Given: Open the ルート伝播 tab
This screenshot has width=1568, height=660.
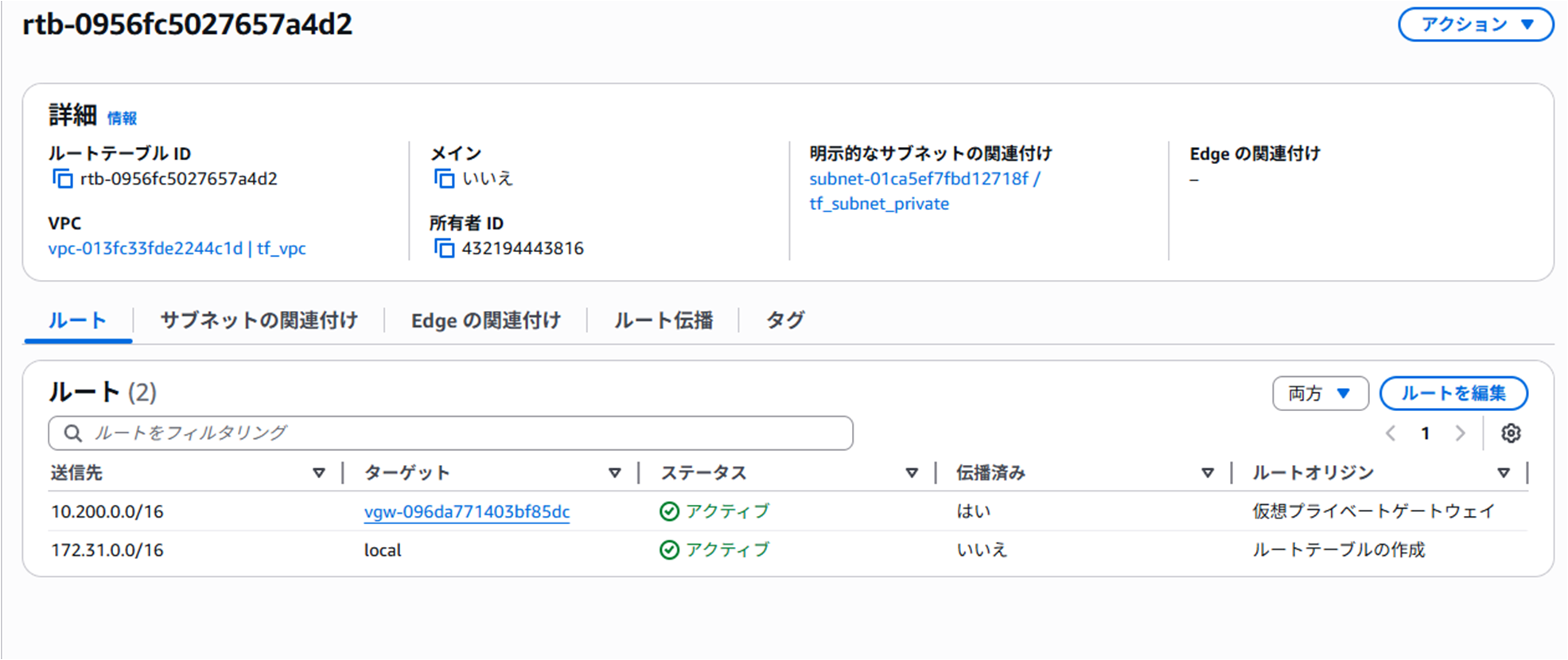Looking at the screenshot, I should coord(663,320).
